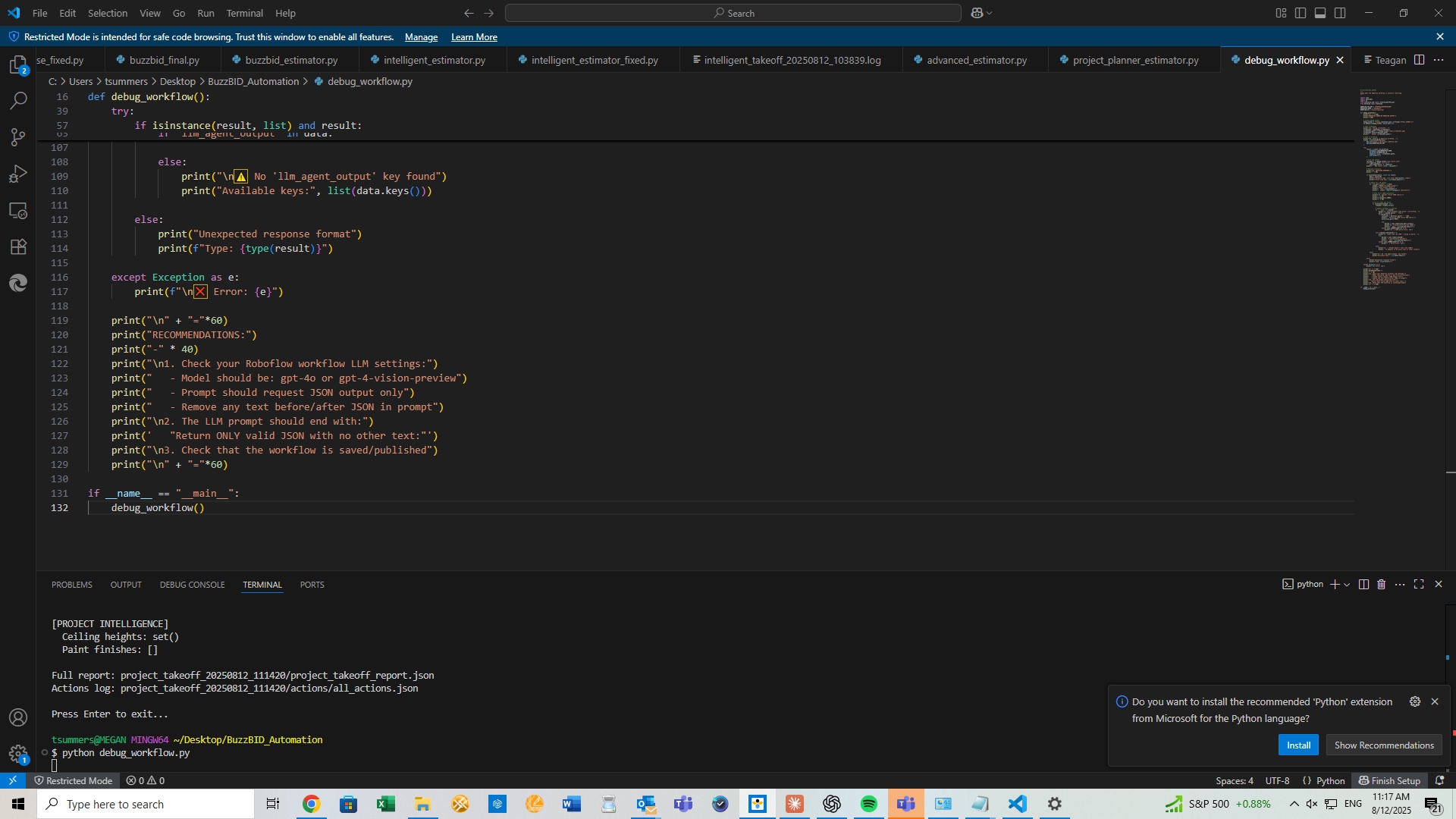Maximize the terminal panel size
This screenshot has height=819, width=1456.
click(1419, 584)
